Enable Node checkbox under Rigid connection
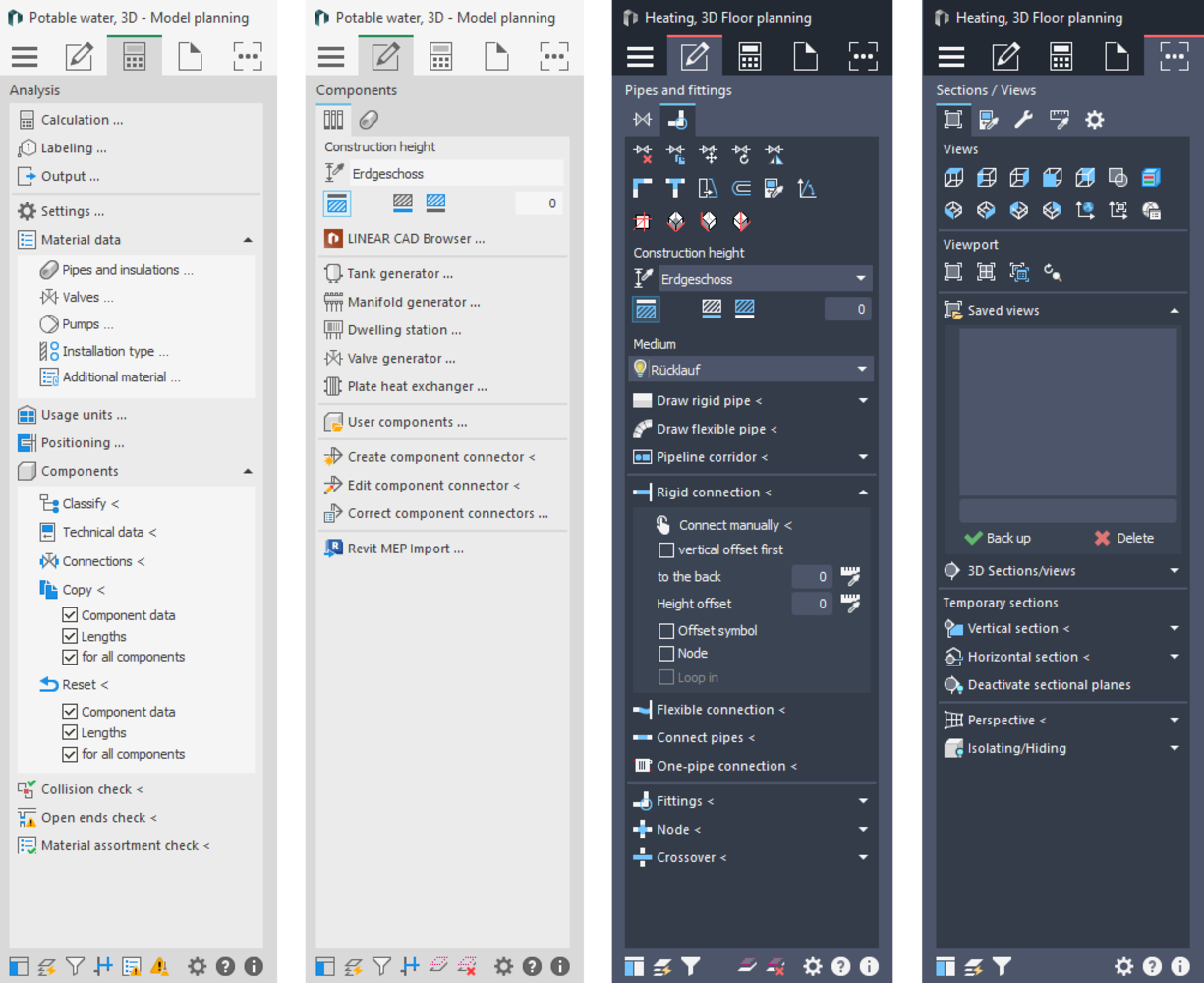 (x=666, y=654)
